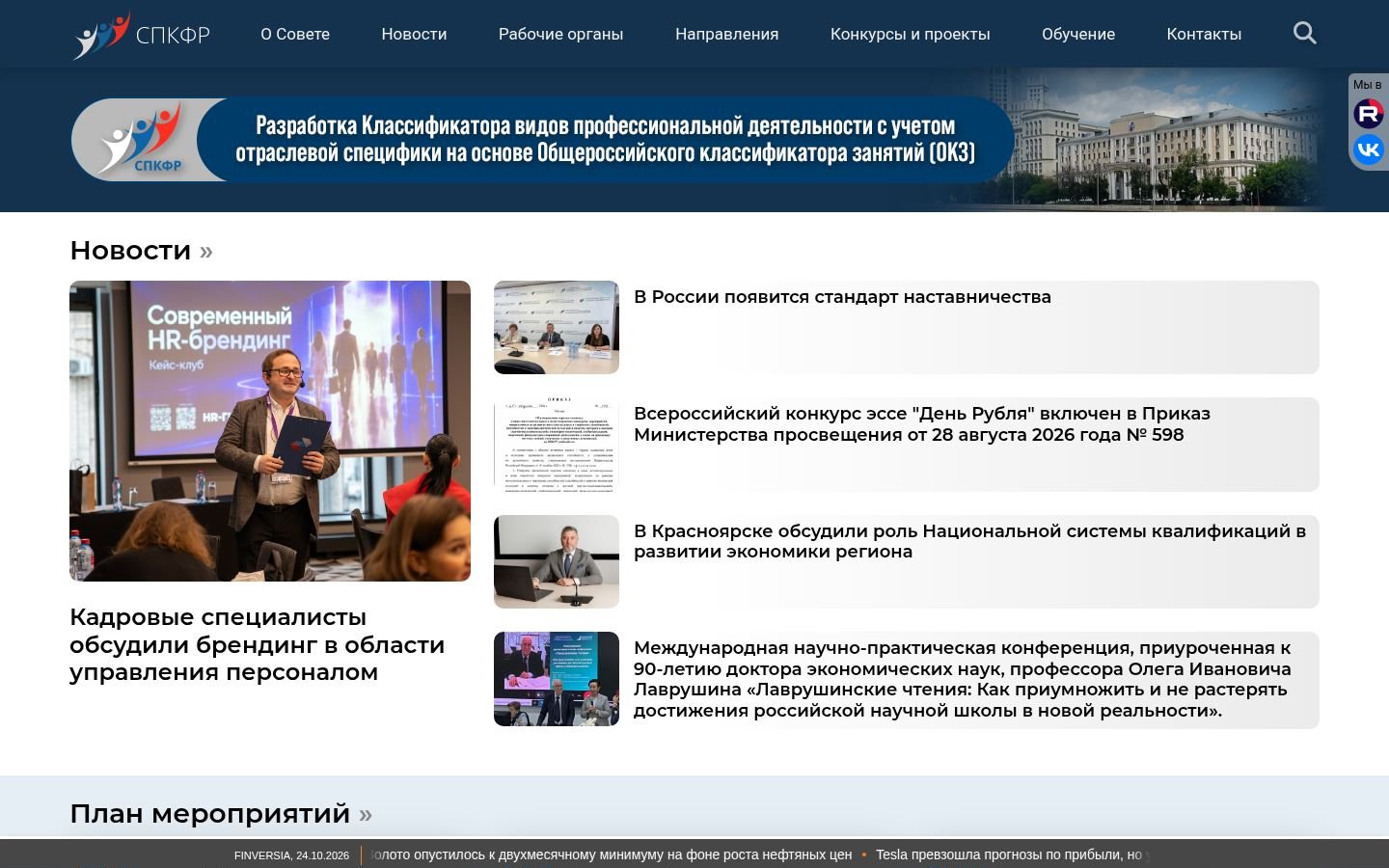Open the gold two-month minimum ticker headline
This screenshot has width=1389, height=868.
(612, 854)
